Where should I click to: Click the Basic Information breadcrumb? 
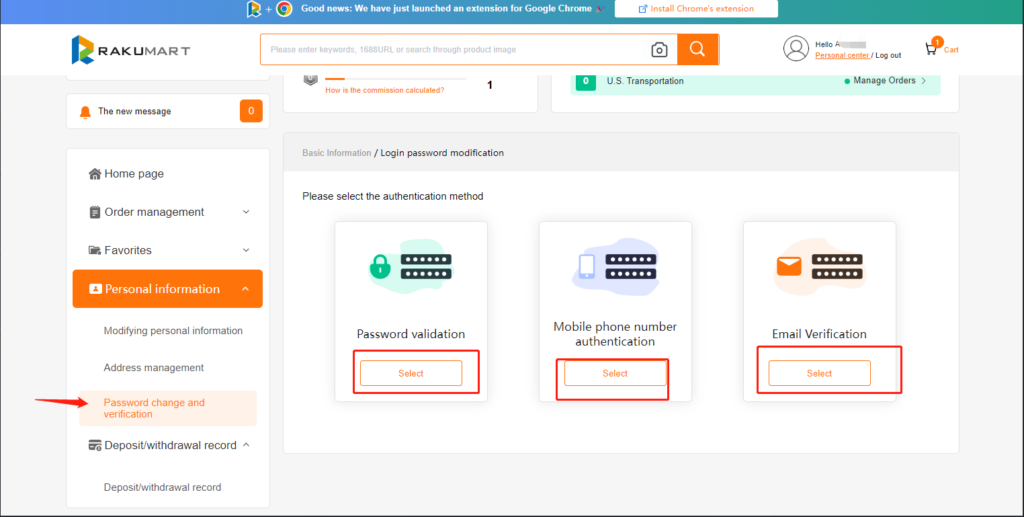pyautogui.click(x=336, y=153)
